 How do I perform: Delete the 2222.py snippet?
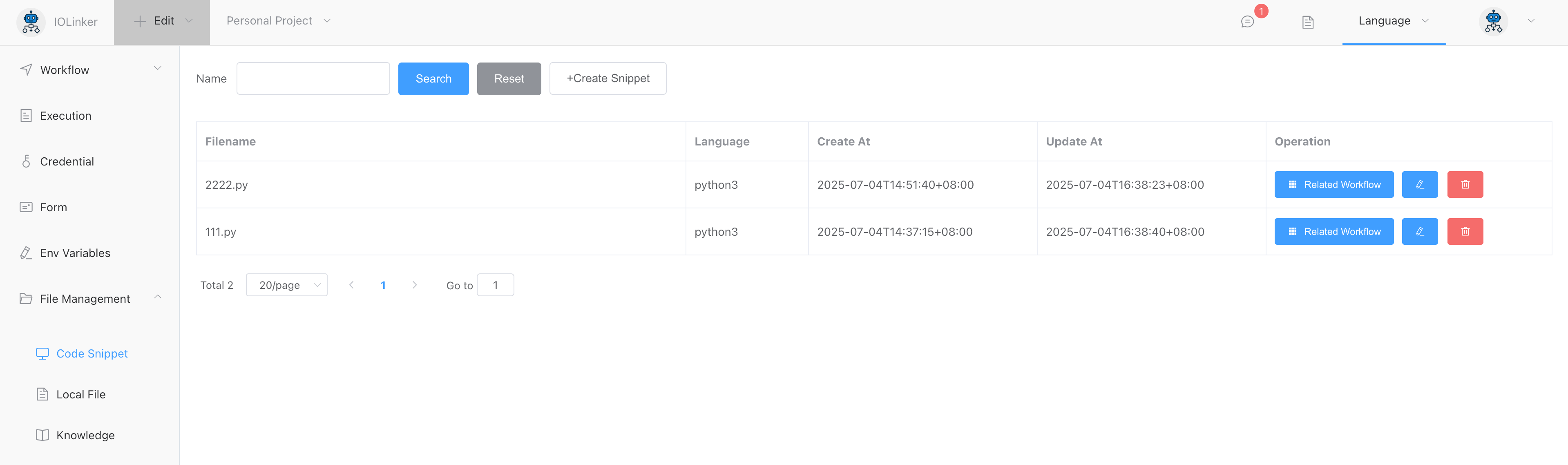click(x=1465, y=184)
